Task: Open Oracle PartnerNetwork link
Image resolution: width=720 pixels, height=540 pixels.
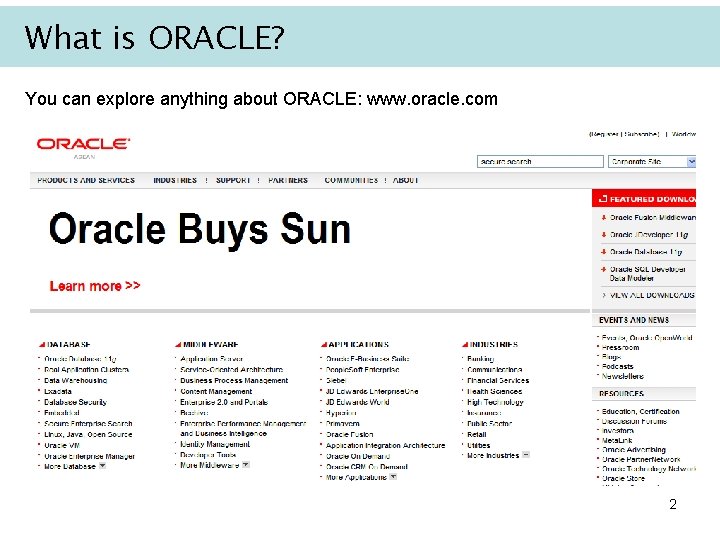Action: pos(641,459)
